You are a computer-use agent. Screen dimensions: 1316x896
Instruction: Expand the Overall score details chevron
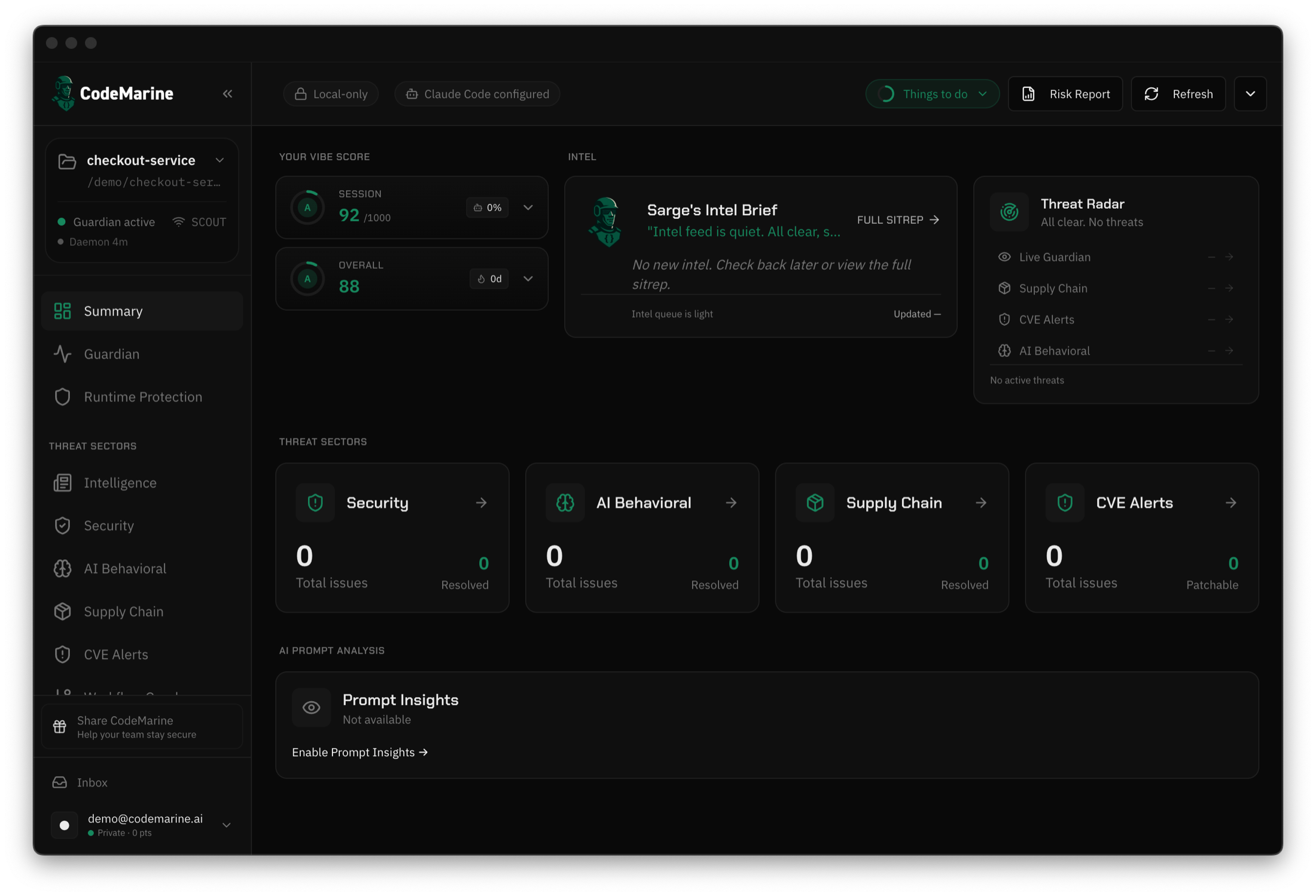coord(528,279)
